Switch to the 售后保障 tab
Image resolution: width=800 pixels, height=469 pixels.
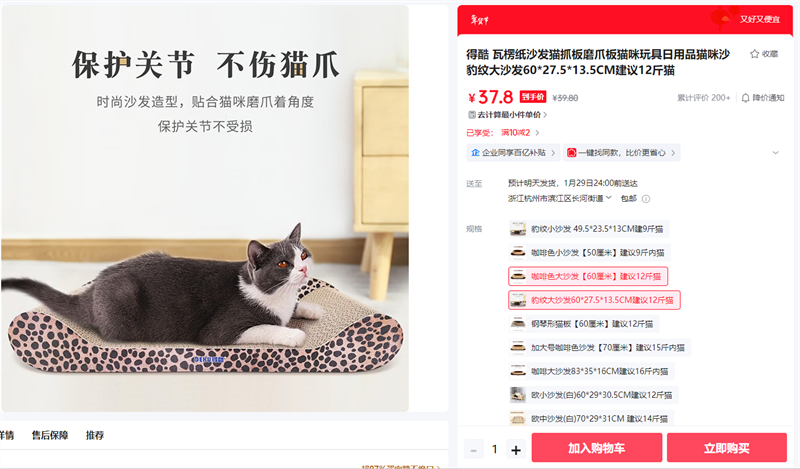coord(50,435)
